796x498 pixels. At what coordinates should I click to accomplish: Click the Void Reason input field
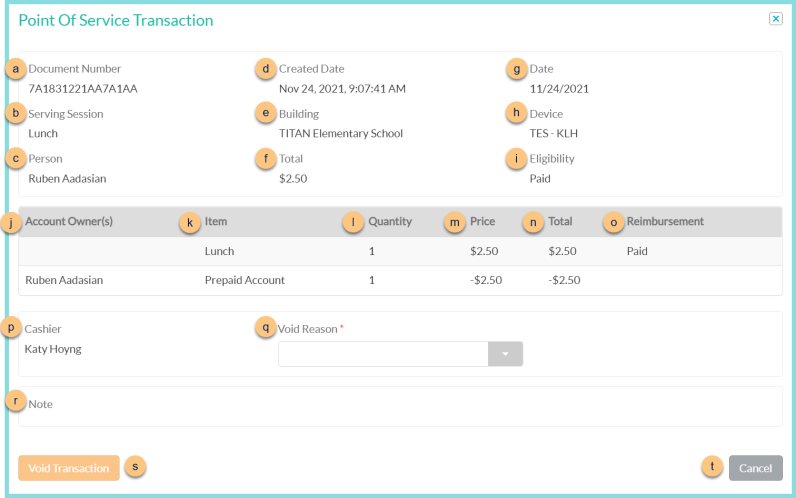pos(383,354)
